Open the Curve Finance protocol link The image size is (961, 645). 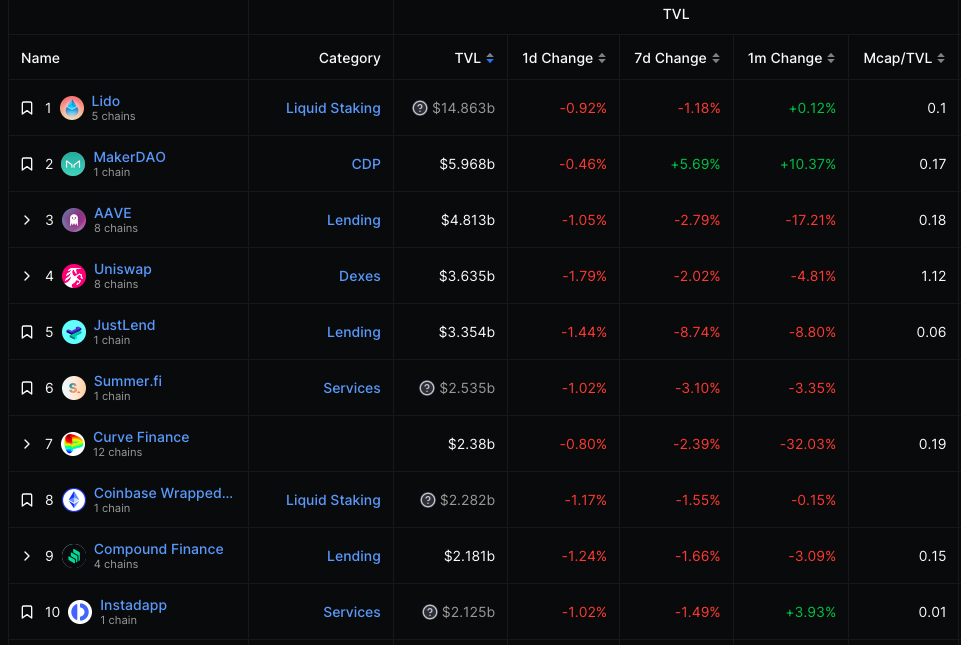[141, 437]
